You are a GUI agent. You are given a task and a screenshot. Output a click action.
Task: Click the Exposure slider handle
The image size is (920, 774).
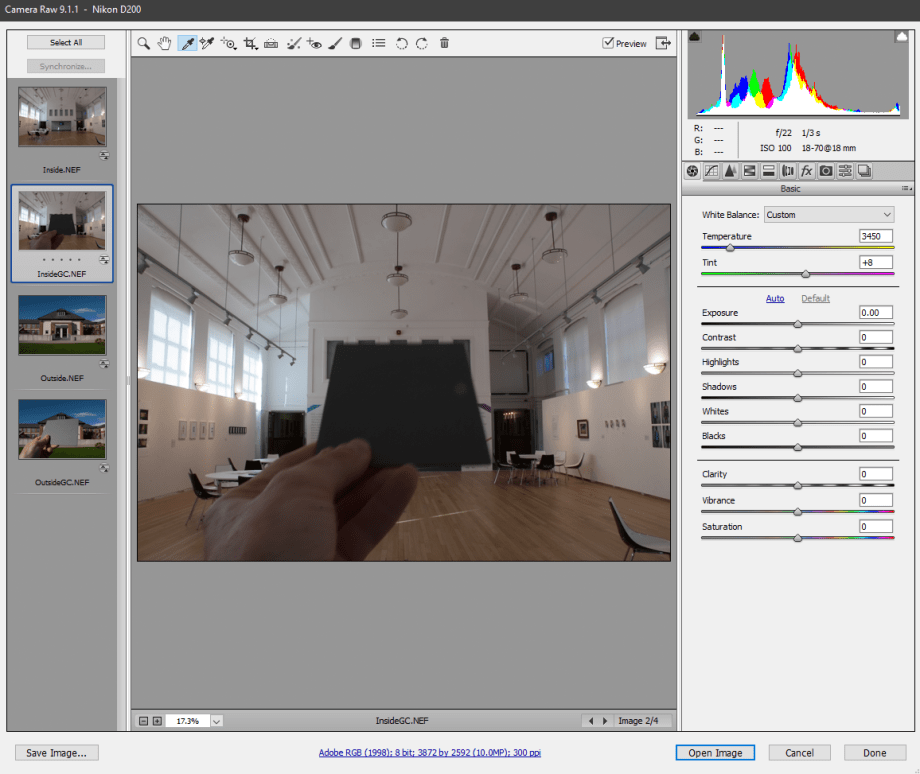coord(798,325)
